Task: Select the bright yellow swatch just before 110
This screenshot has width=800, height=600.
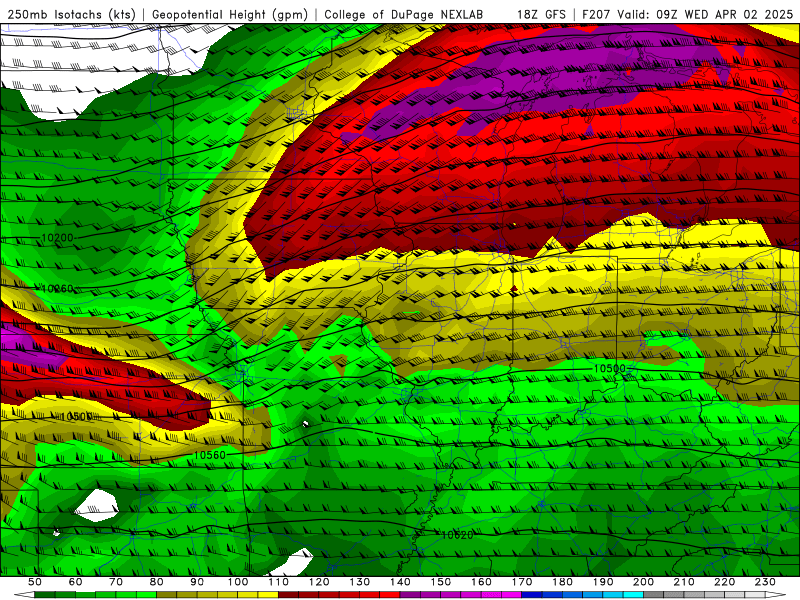Action: [x=268, y=594]
